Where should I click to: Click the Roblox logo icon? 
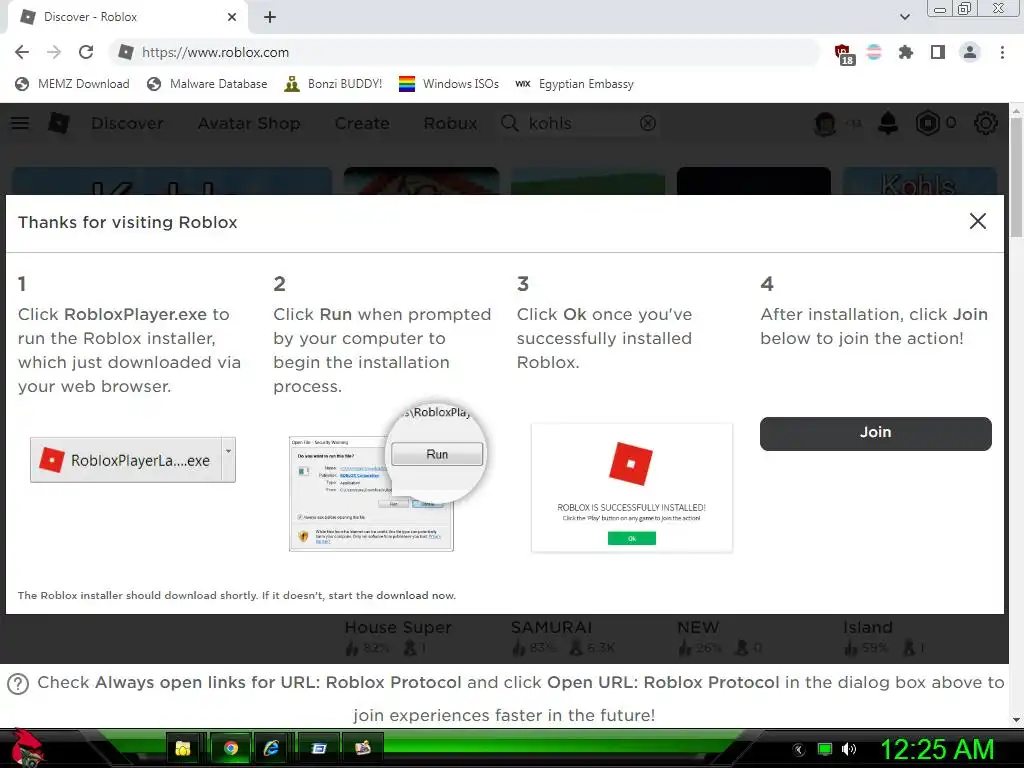click(x=59, y=123)
